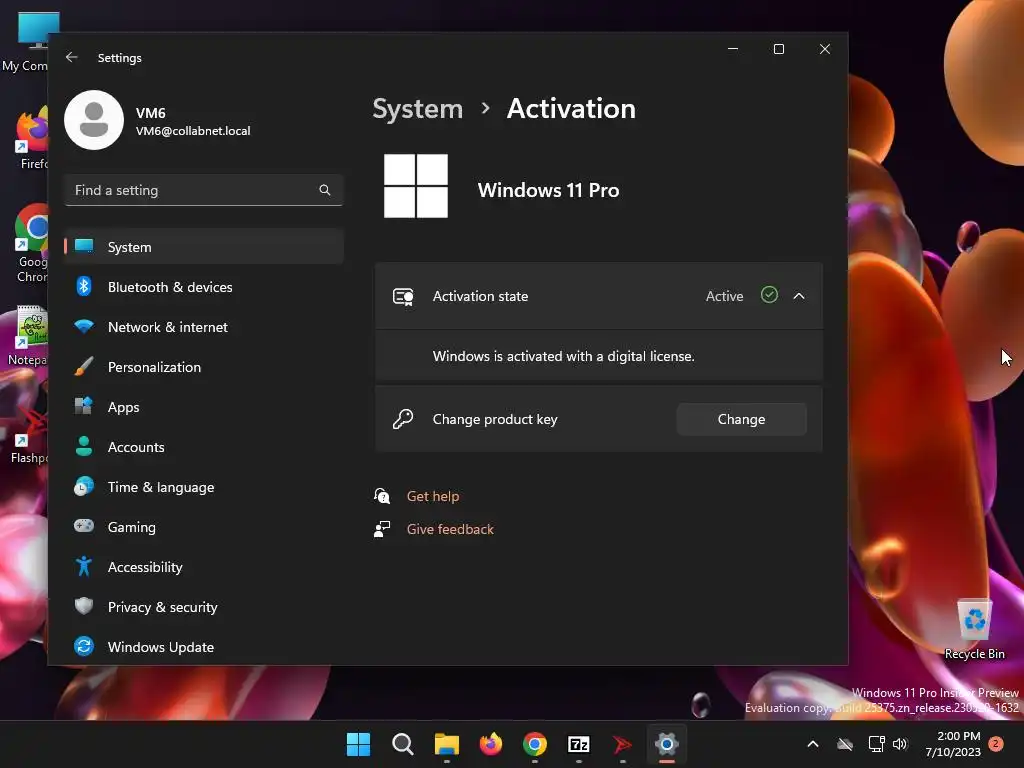Open Personalization settings

(204, 367)
